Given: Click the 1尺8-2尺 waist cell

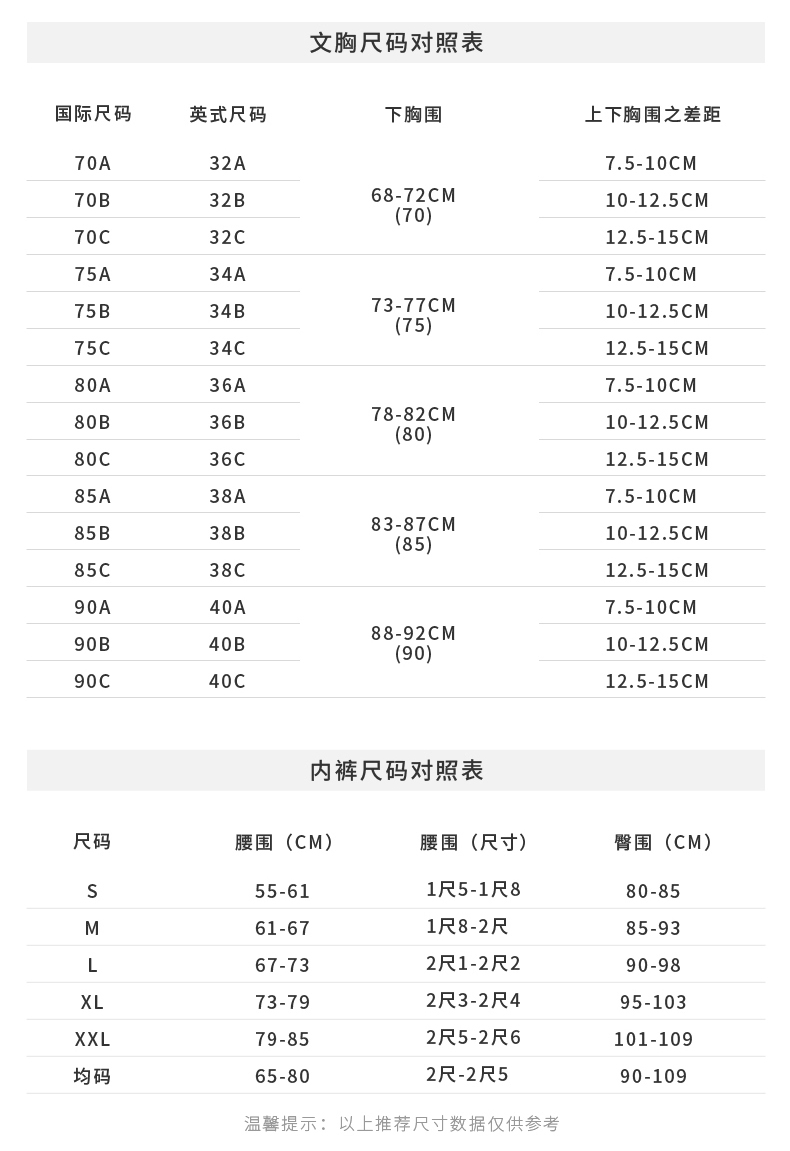Looking at the screenshot, I should (x=467, y=927).
